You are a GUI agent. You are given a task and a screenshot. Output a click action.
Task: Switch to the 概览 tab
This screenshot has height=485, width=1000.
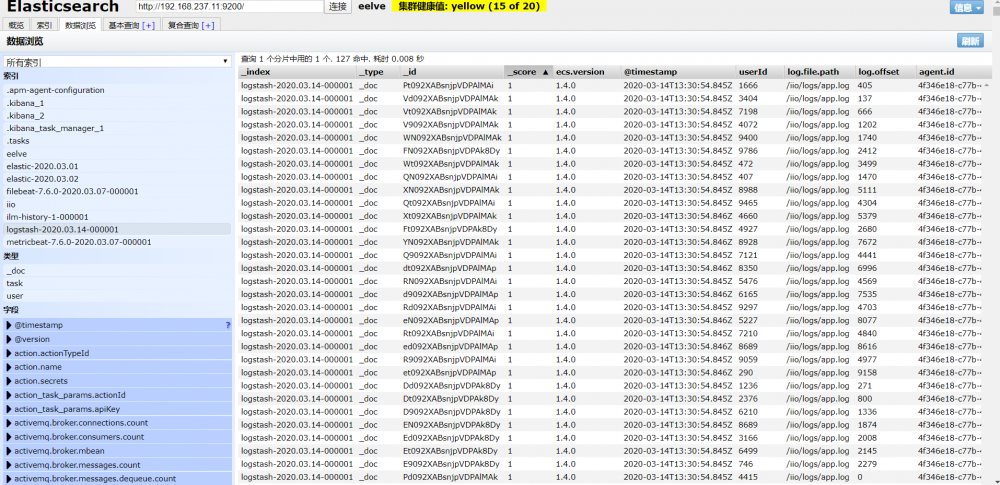(17, 26)
